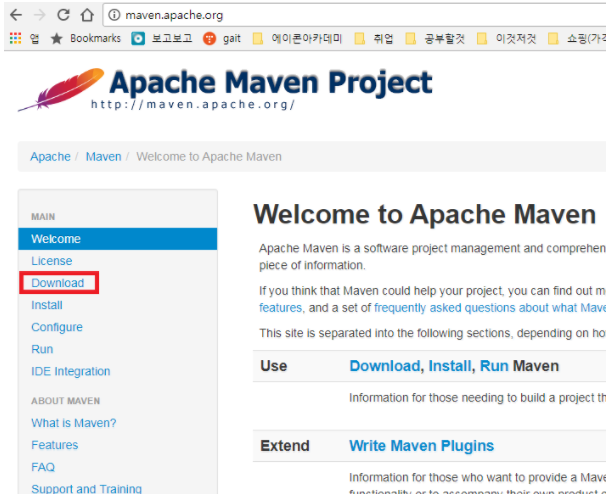This screenshot has width=612, height=494.
Task: Open the 보고보고 bookmark
Action: [162, 38]
